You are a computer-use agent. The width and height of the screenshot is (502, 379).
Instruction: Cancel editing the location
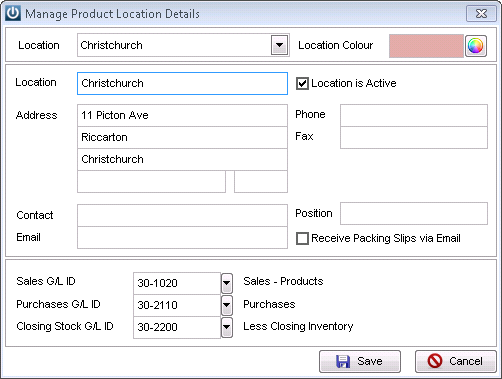point(456,361)
